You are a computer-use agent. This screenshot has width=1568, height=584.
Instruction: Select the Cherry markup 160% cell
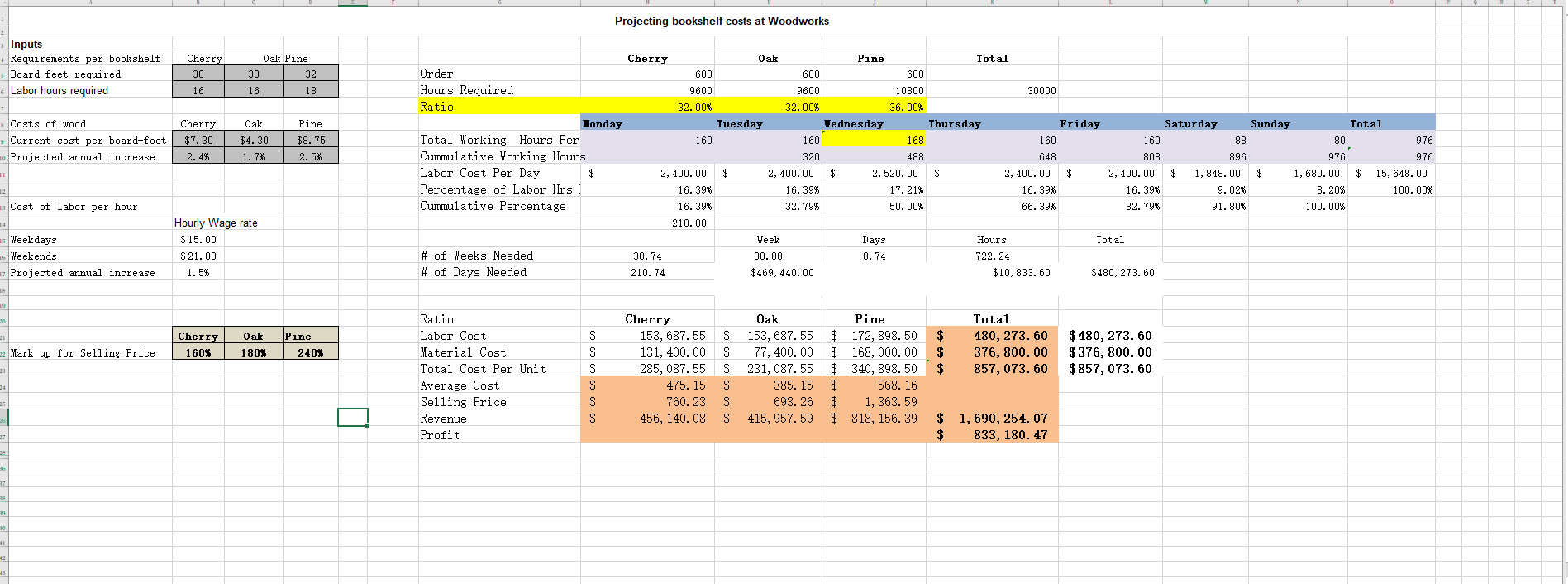(198, 352)
